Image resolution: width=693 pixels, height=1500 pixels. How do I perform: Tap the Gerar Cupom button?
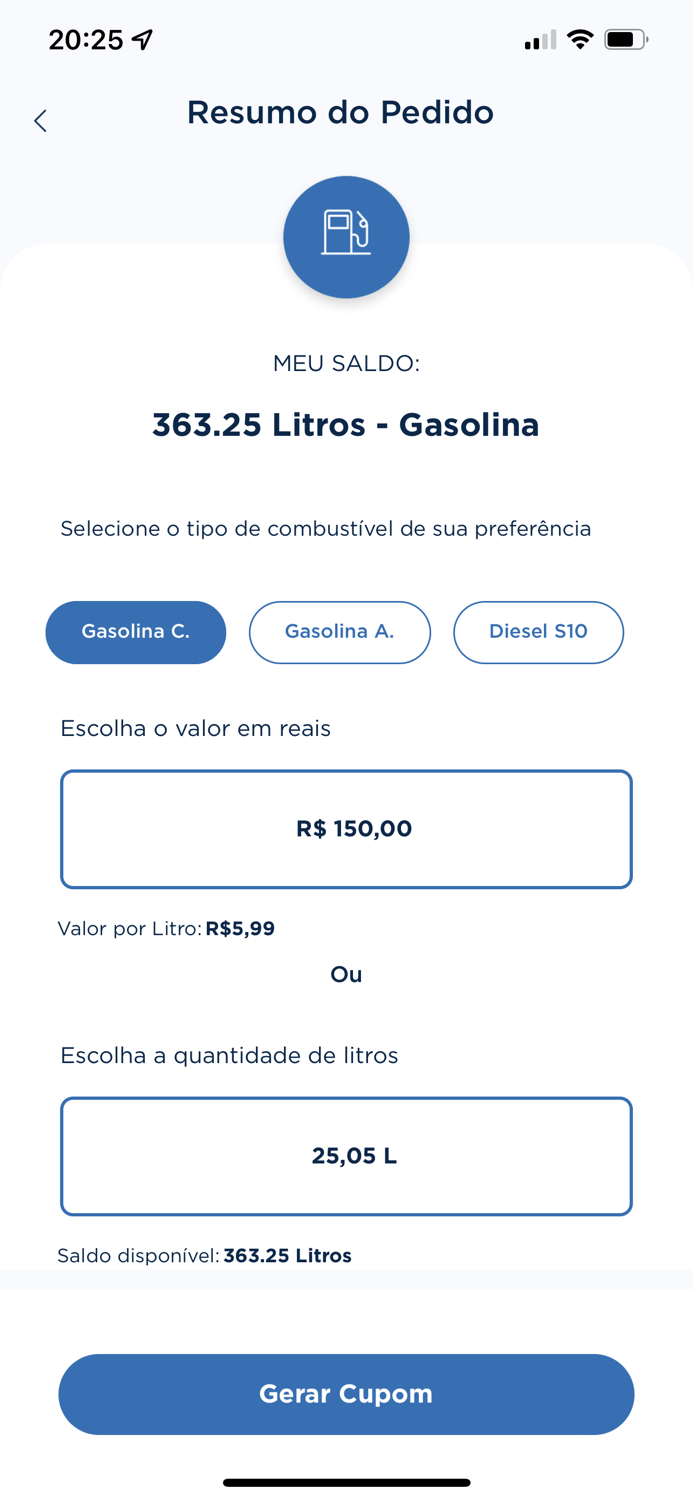pyautogui.click(x=346, y=1393)
